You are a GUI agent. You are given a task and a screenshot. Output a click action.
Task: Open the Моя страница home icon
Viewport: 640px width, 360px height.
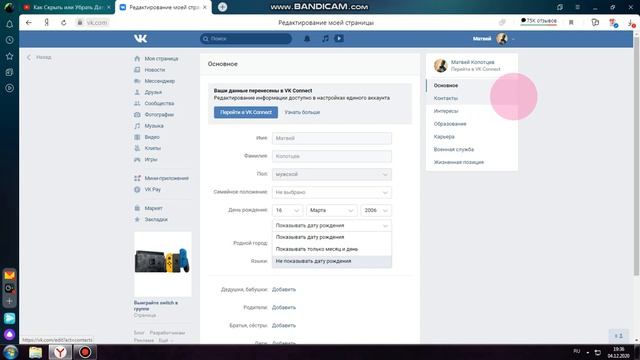(x=137, y=59)
